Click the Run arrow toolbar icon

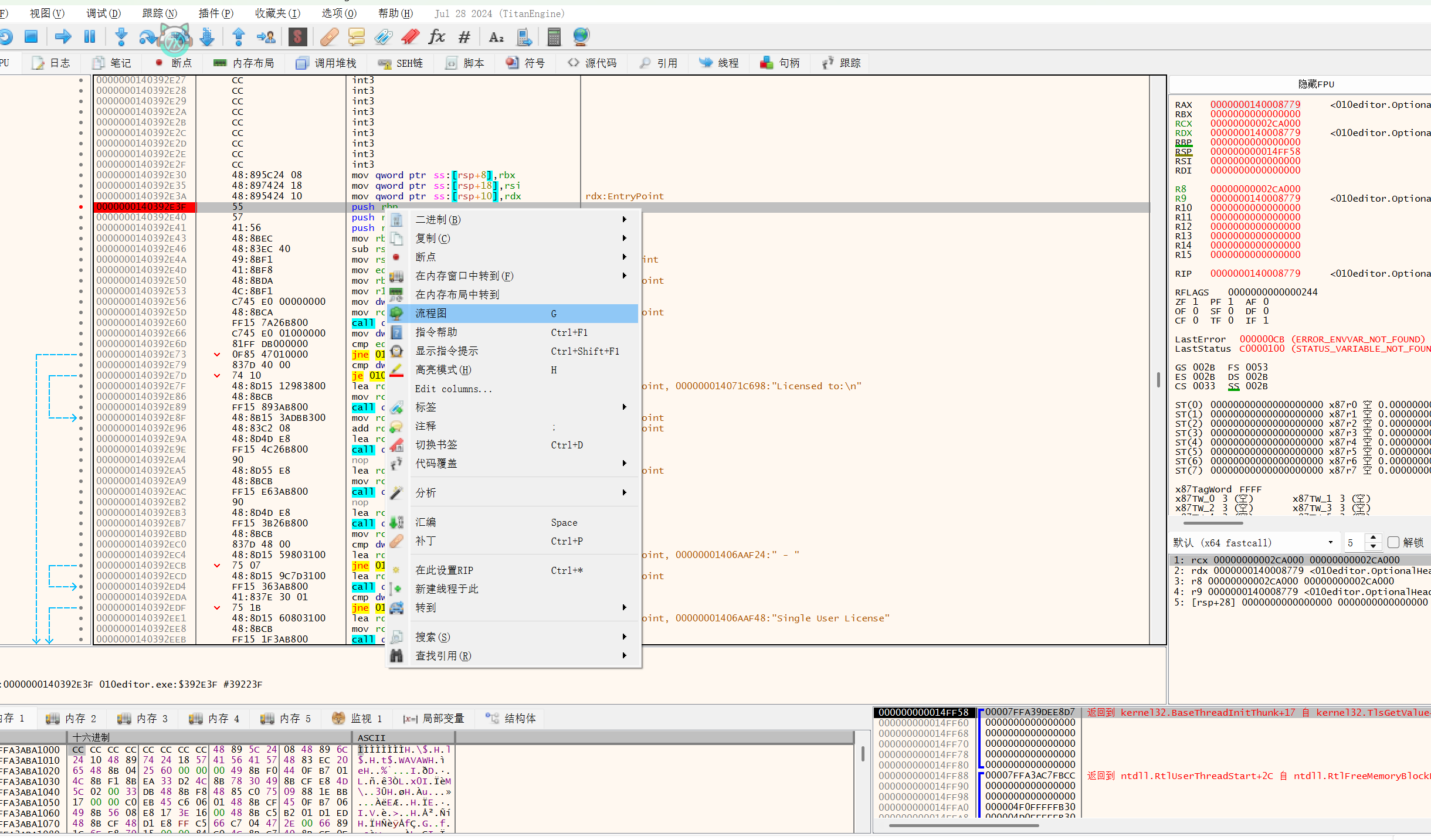pos(63,37)
